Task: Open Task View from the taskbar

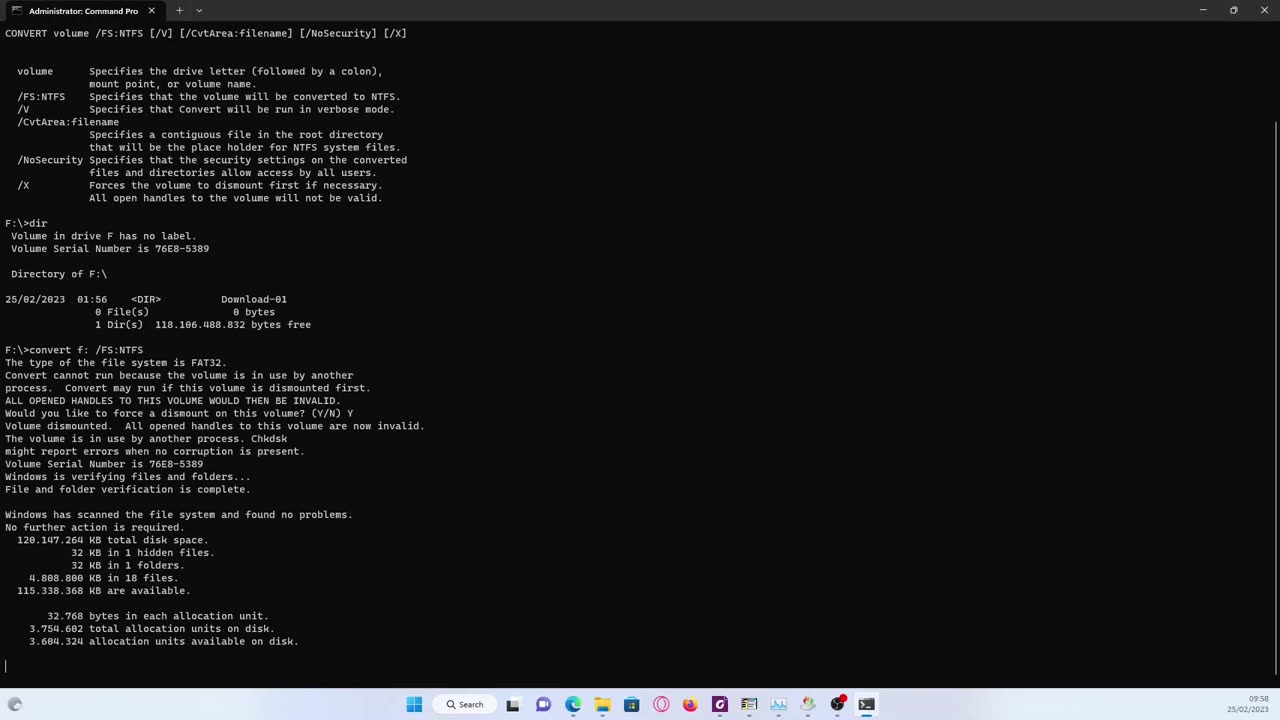Action: tap(513, 704)
